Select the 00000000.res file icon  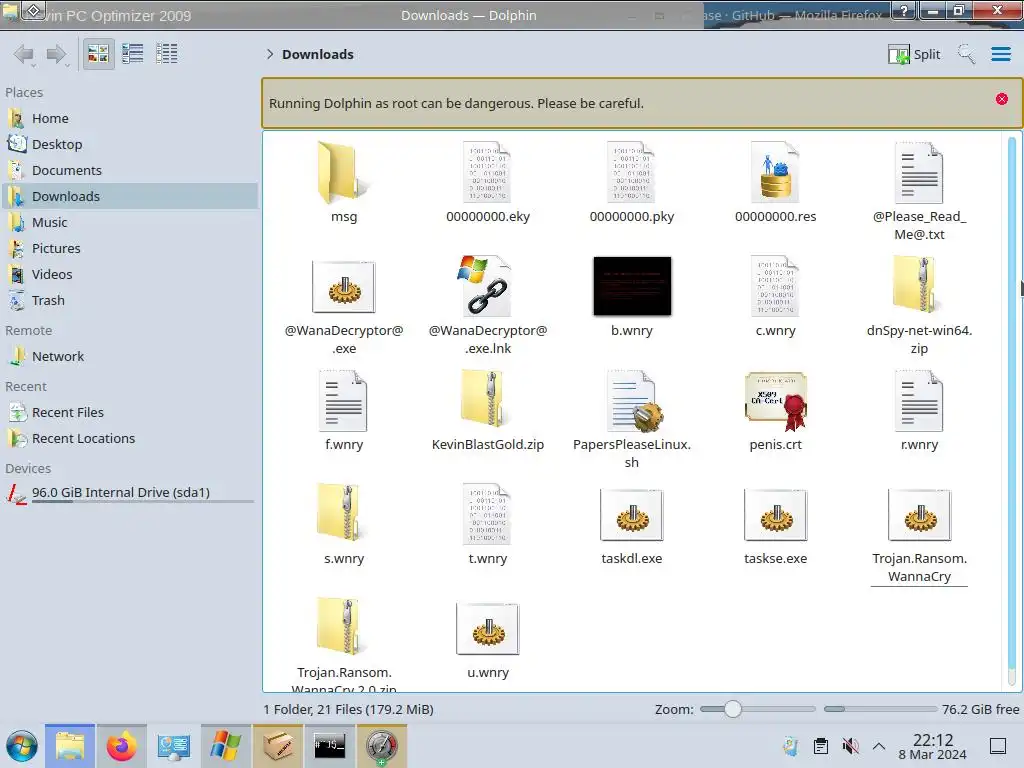[775, 172]
